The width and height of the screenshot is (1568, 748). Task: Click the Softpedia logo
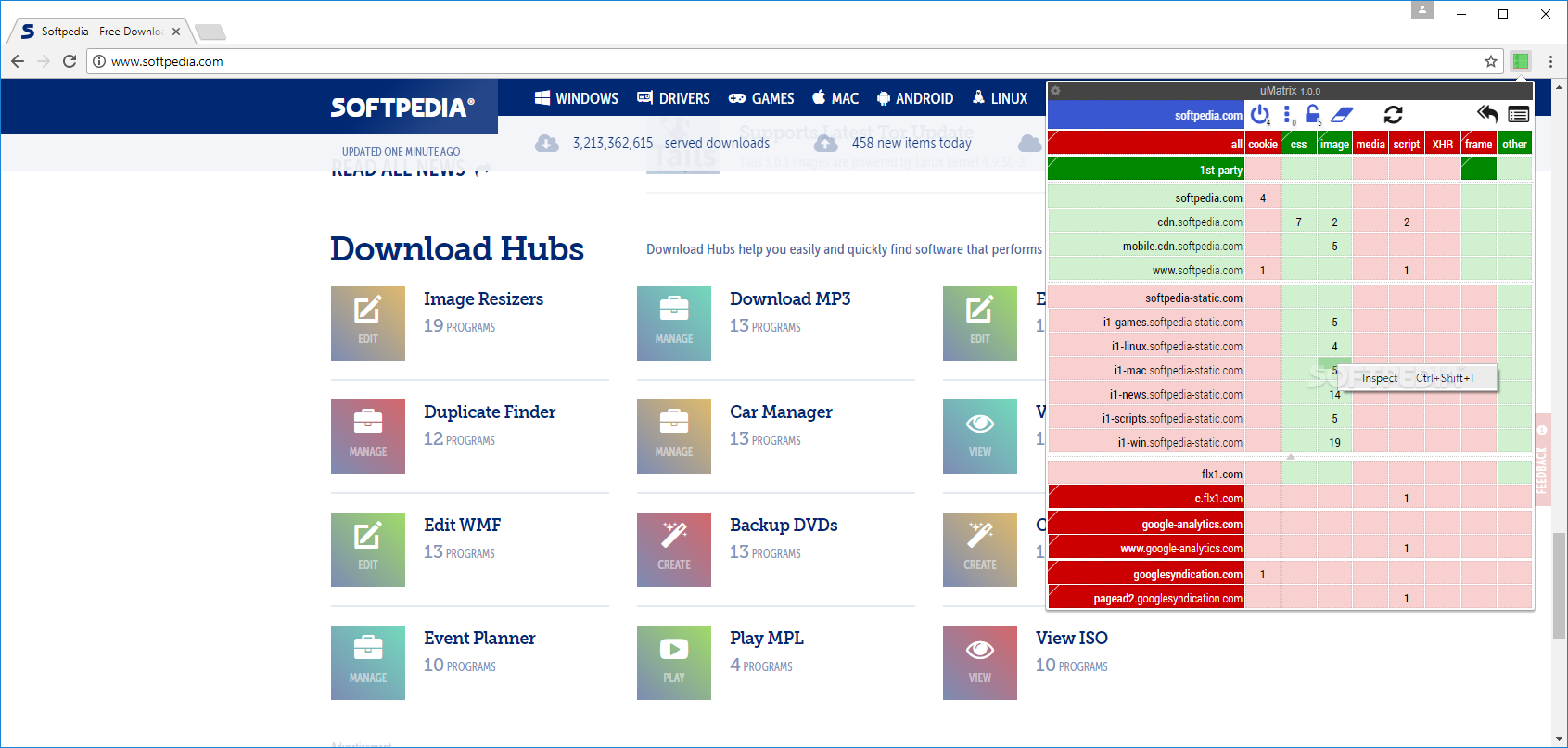point(402,108)
